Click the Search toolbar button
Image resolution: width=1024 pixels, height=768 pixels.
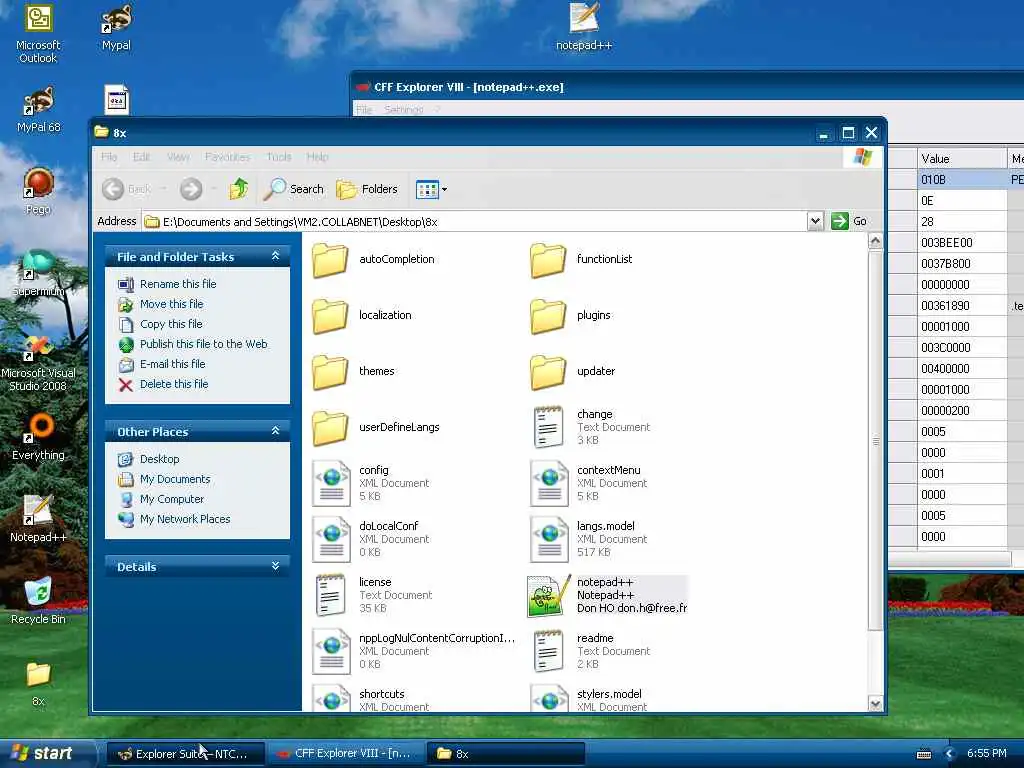(294, 189)
